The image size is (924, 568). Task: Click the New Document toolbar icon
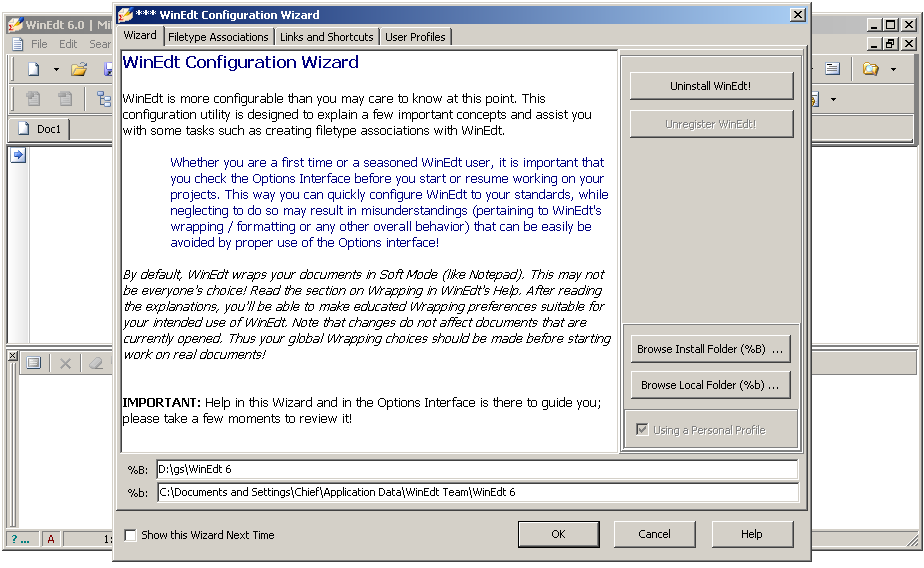(x=33, y=69)
